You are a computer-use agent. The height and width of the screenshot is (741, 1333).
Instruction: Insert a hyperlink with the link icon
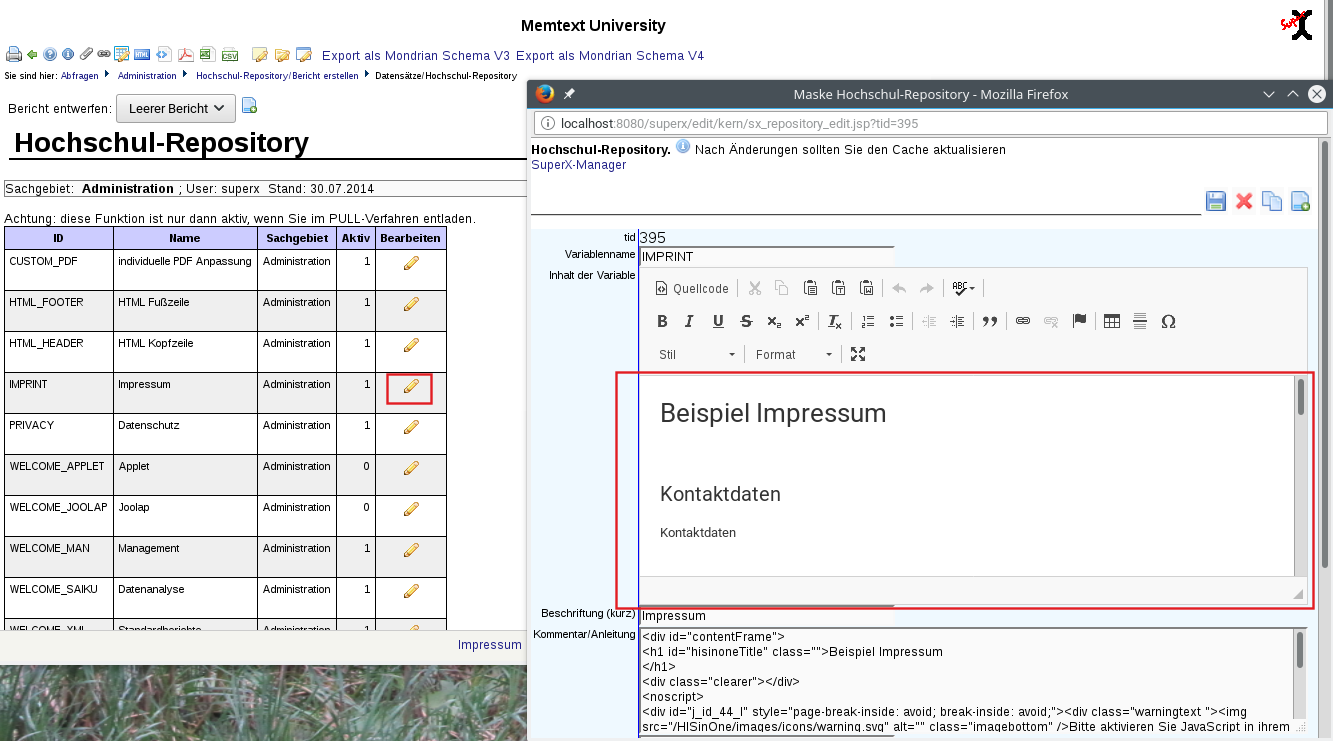(x=1023, y=321)
